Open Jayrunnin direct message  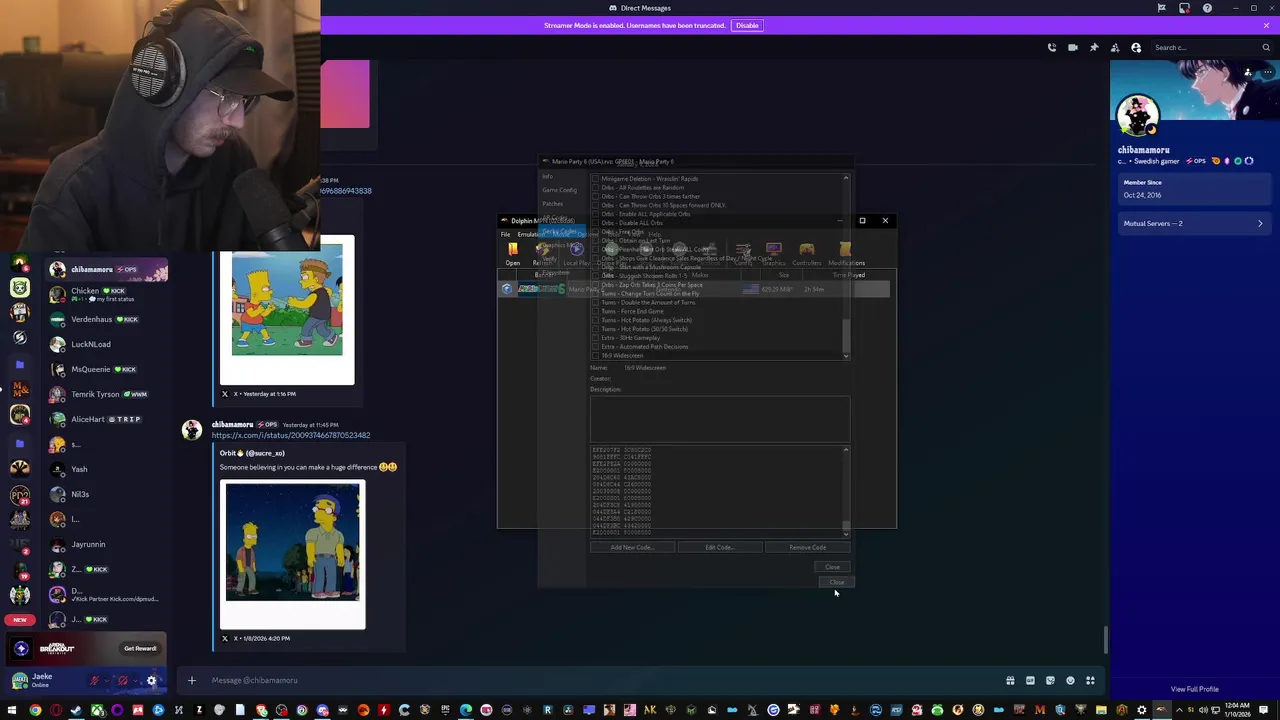click(x=107, y=544)
